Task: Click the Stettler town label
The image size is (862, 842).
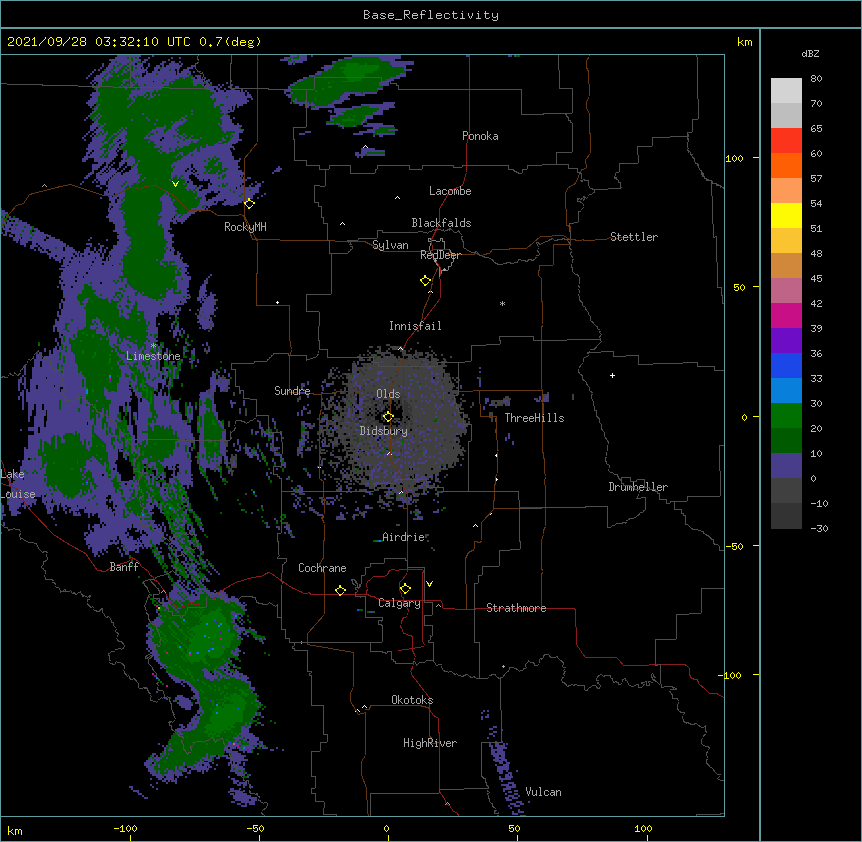Action: point(634,237)
